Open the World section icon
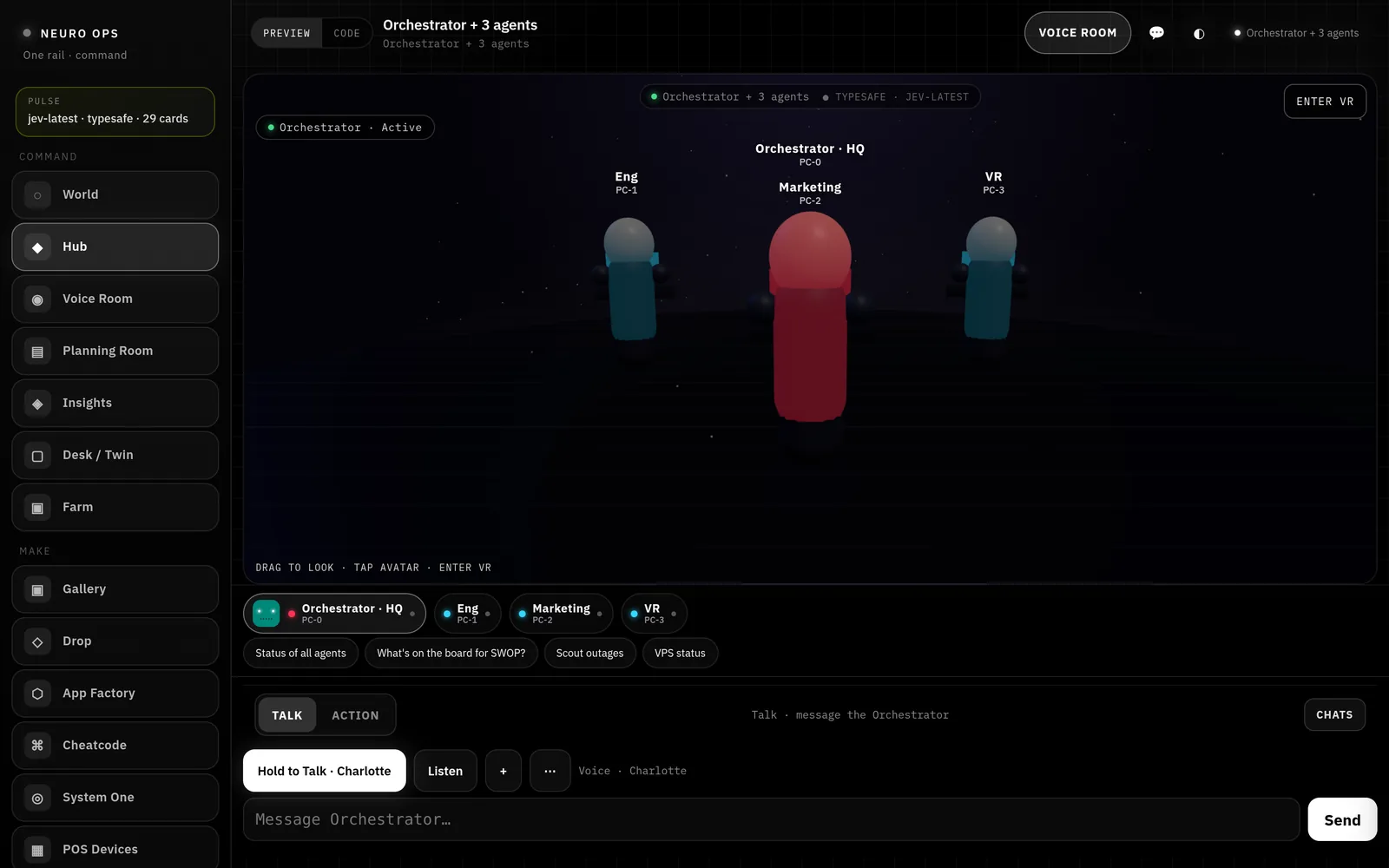This screenshot has height=868, width=1389. point(37,195)
